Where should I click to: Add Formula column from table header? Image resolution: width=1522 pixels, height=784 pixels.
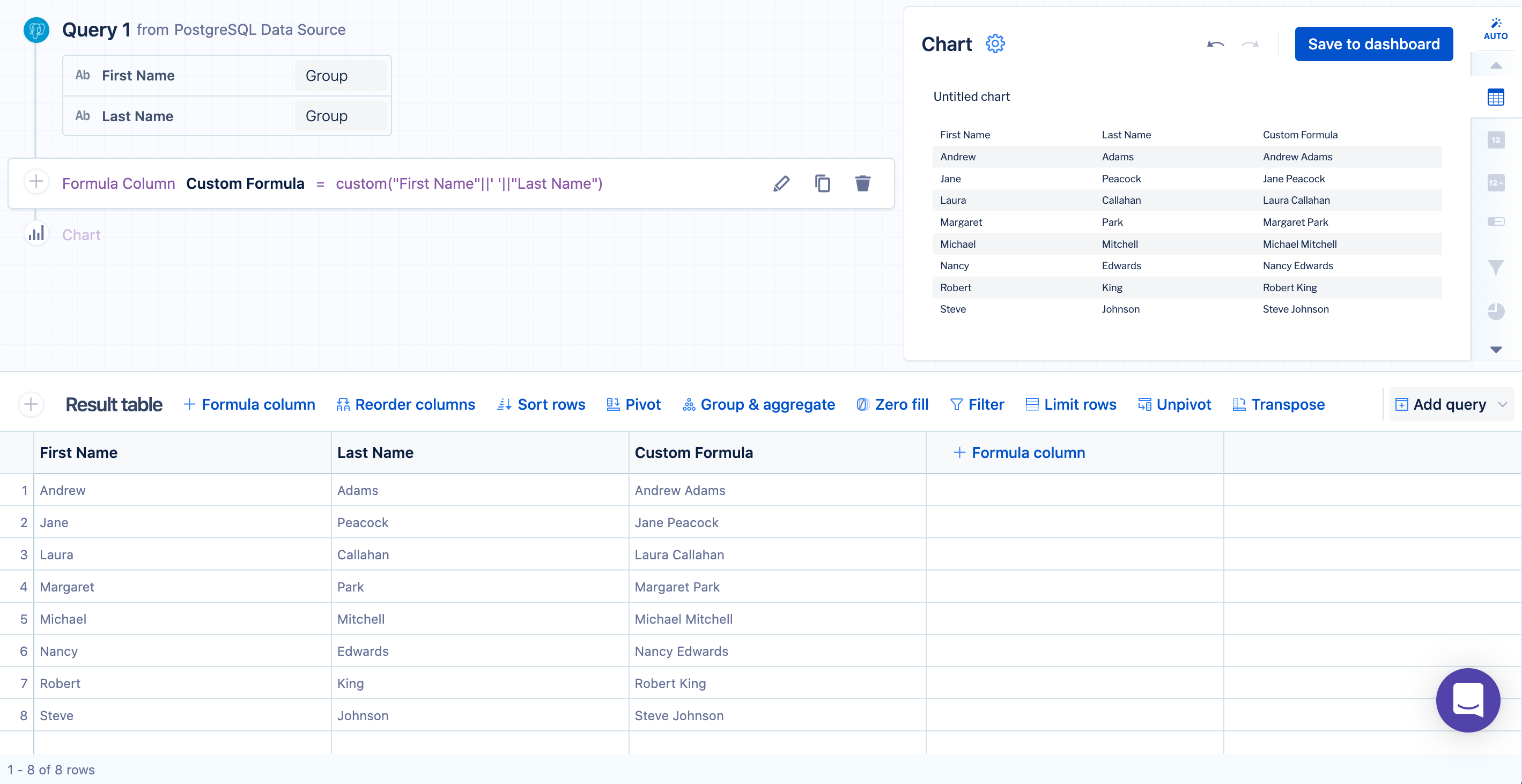point(1019,453)
